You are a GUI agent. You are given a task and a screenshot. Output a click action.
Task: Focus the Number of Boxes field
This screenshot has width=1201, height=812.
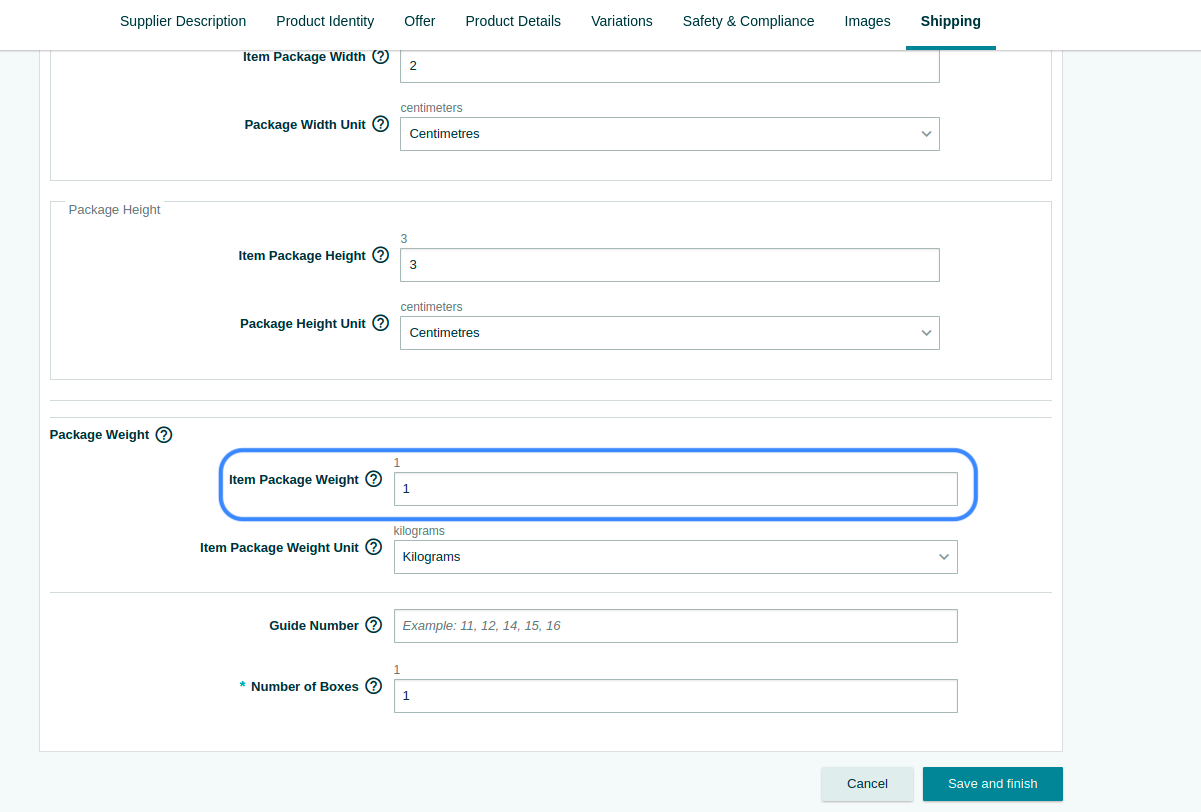click(x=675, y=696)
